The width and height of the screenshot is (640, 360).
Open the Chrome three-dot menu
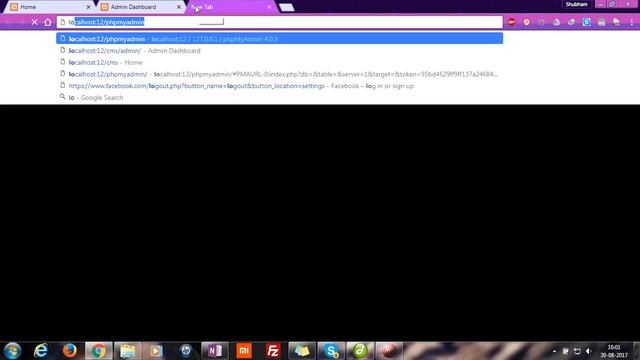point(631,22)
